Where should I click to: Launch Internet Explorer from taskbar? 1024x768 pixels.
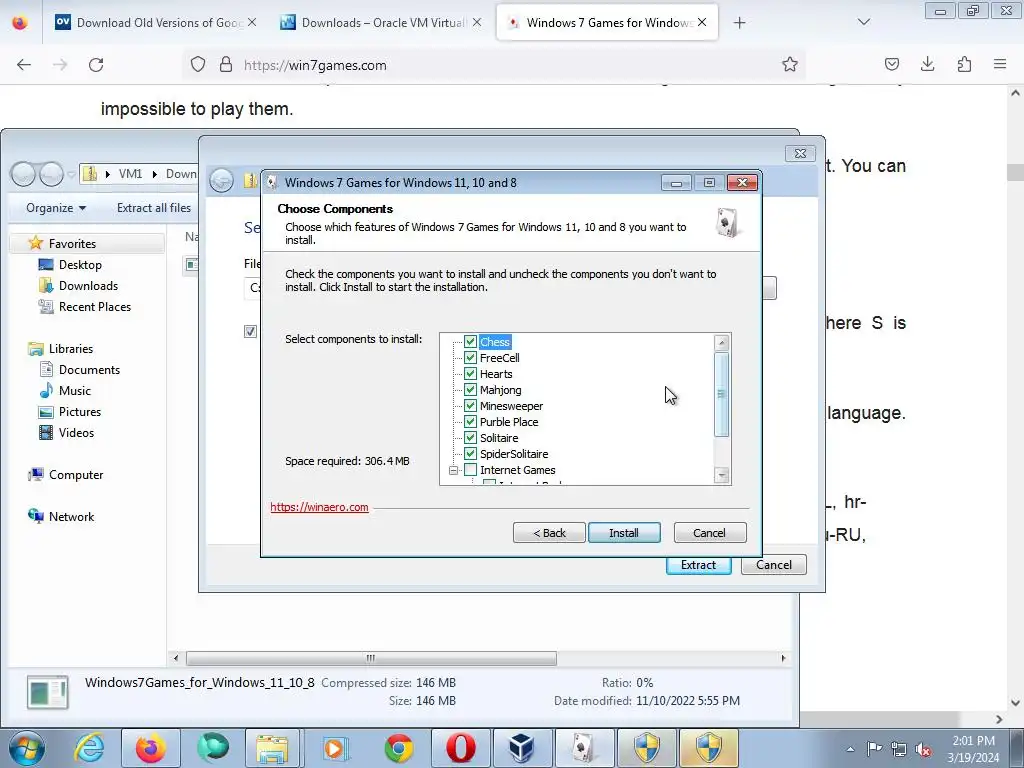pyautogui.click(x=89, y=748)
